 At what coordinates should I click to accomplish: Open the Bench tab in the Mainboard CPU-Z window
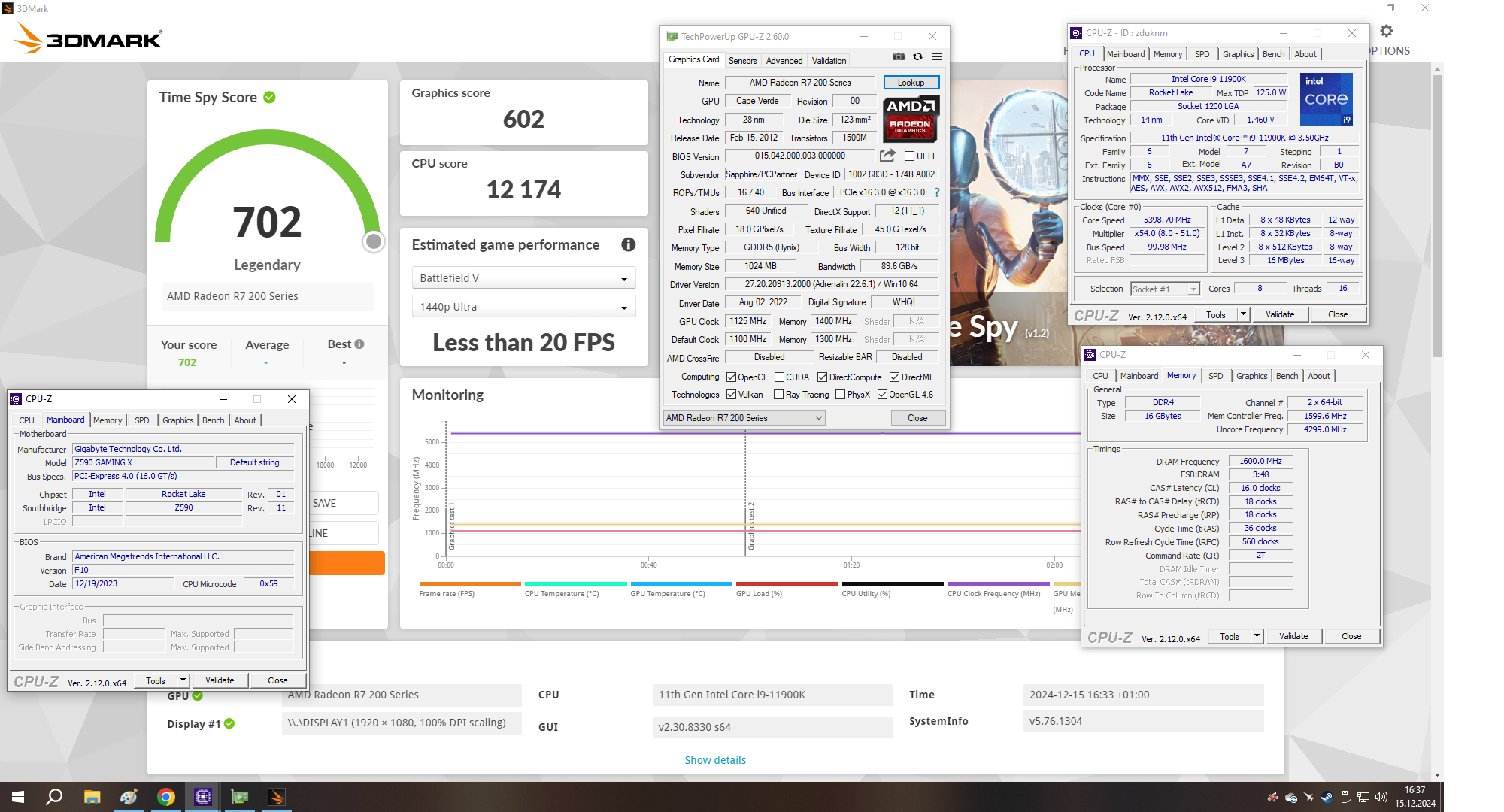pyautogui.click(x=214, y=420)
